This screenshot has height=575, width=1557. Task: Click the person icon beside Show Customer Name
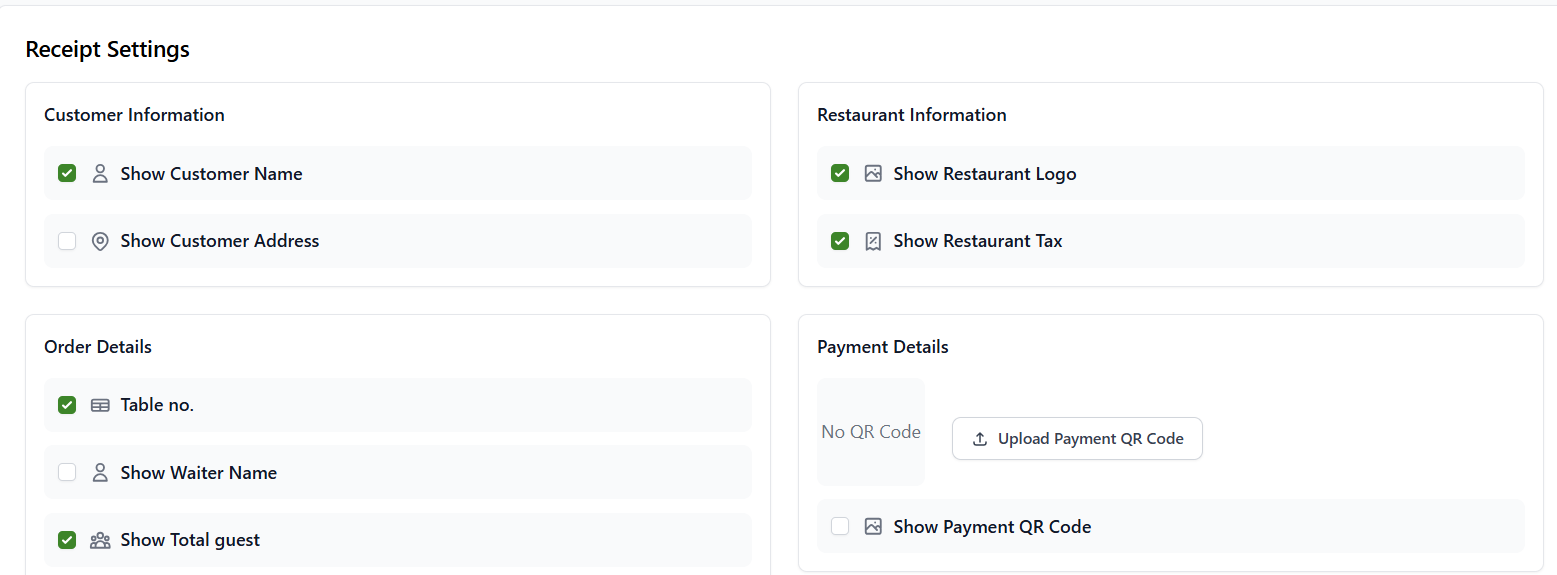(100, 174)
